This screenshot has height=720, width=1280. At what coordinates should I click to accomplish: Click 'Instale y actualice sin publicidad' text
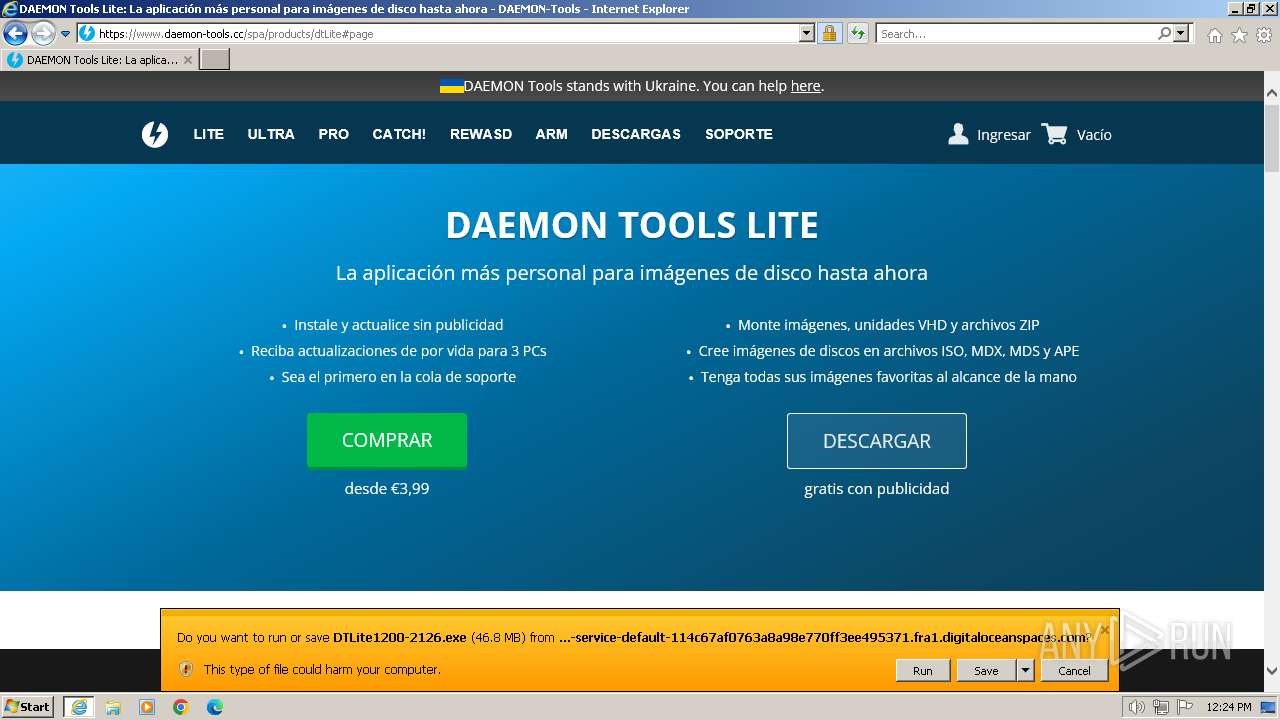point(399,325)
